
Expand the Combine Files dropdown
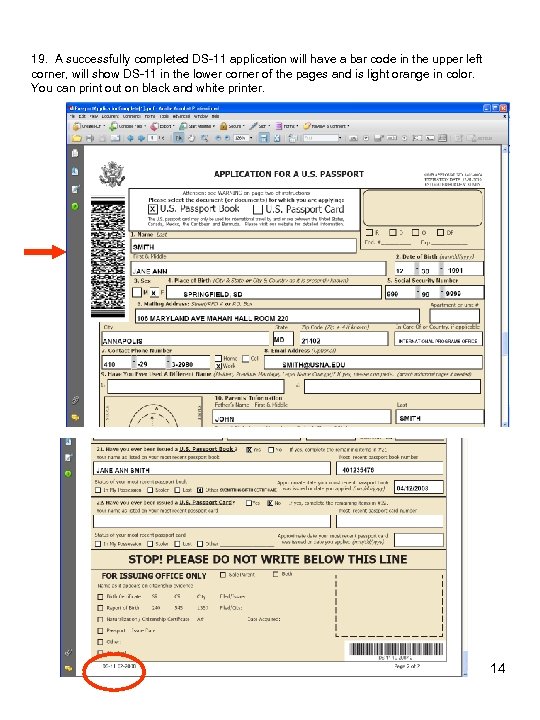coord(145,126)
